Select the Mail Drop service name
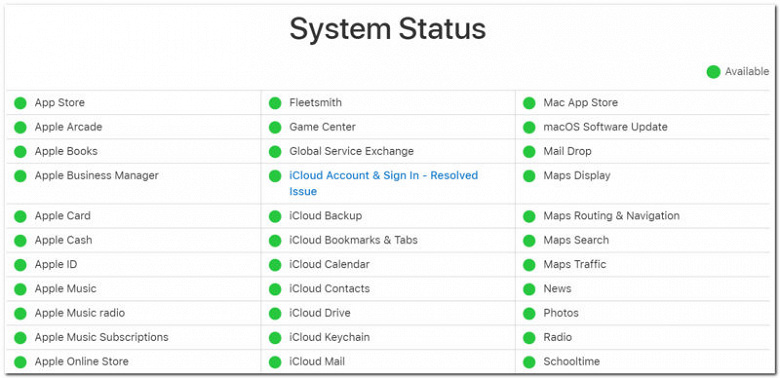The image size is (780, 378). (568, 151)
